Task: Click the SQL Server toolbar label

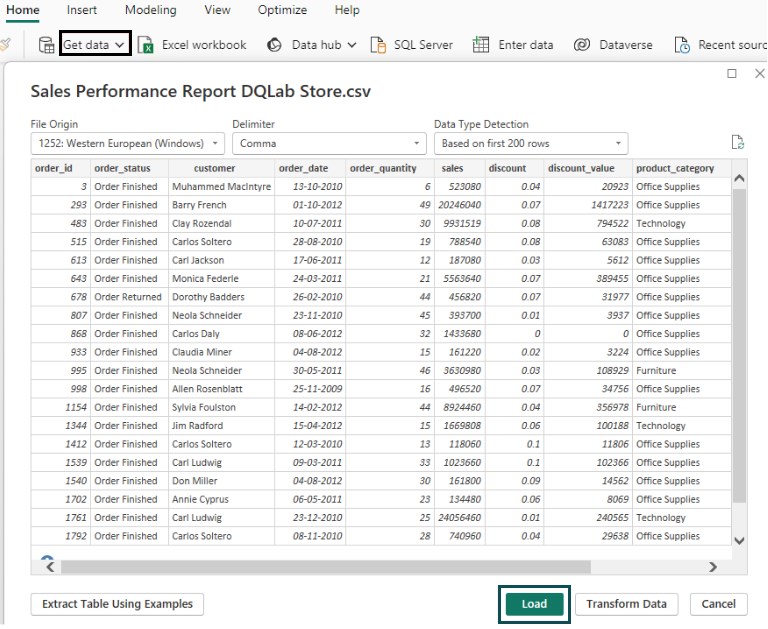Action: click(423, 45)
